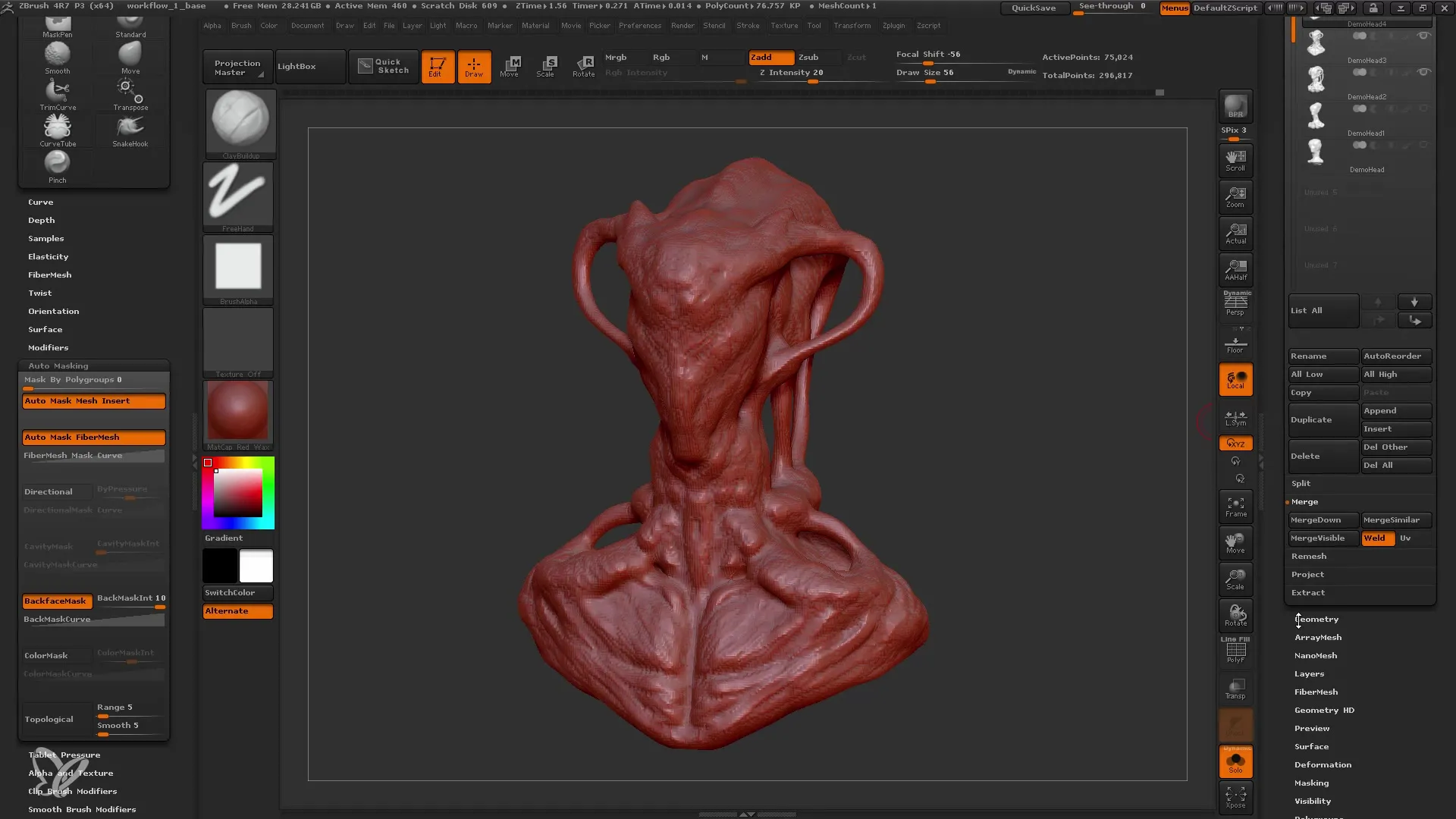Screen dimensions: 1456x819
Task: Expand the Surface panel options
Action: (1311, 746)
